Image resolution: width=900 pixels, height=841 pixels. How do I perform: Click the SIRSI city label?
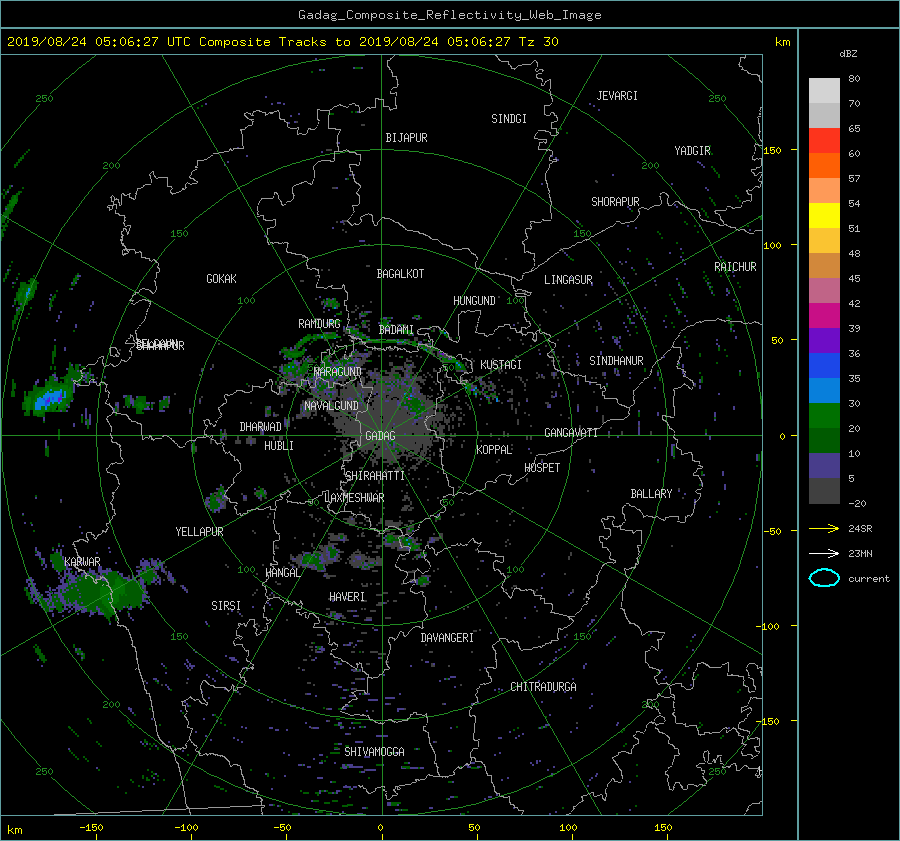(x=226, y=606)
